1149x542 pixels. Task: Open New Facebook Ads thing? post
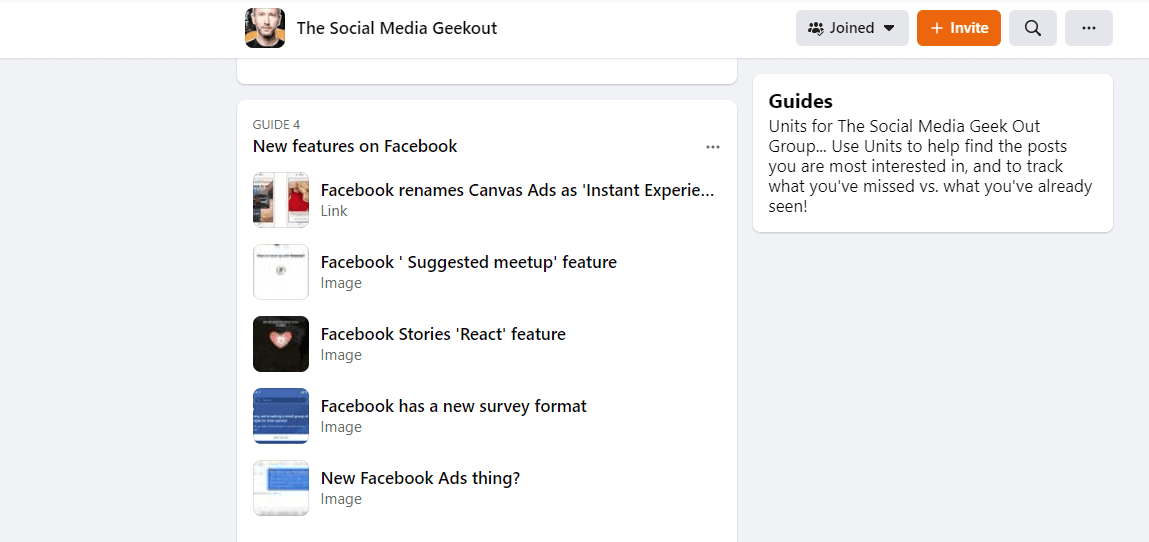420,478
